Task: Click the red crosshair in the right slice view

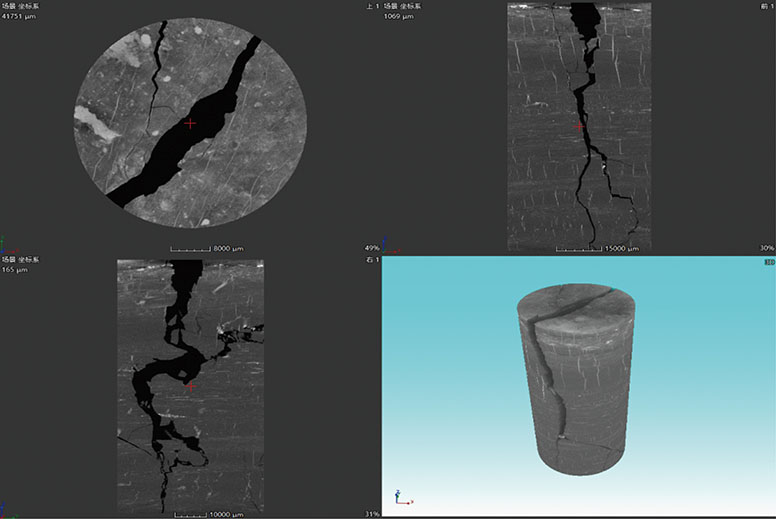Action: 191,386
